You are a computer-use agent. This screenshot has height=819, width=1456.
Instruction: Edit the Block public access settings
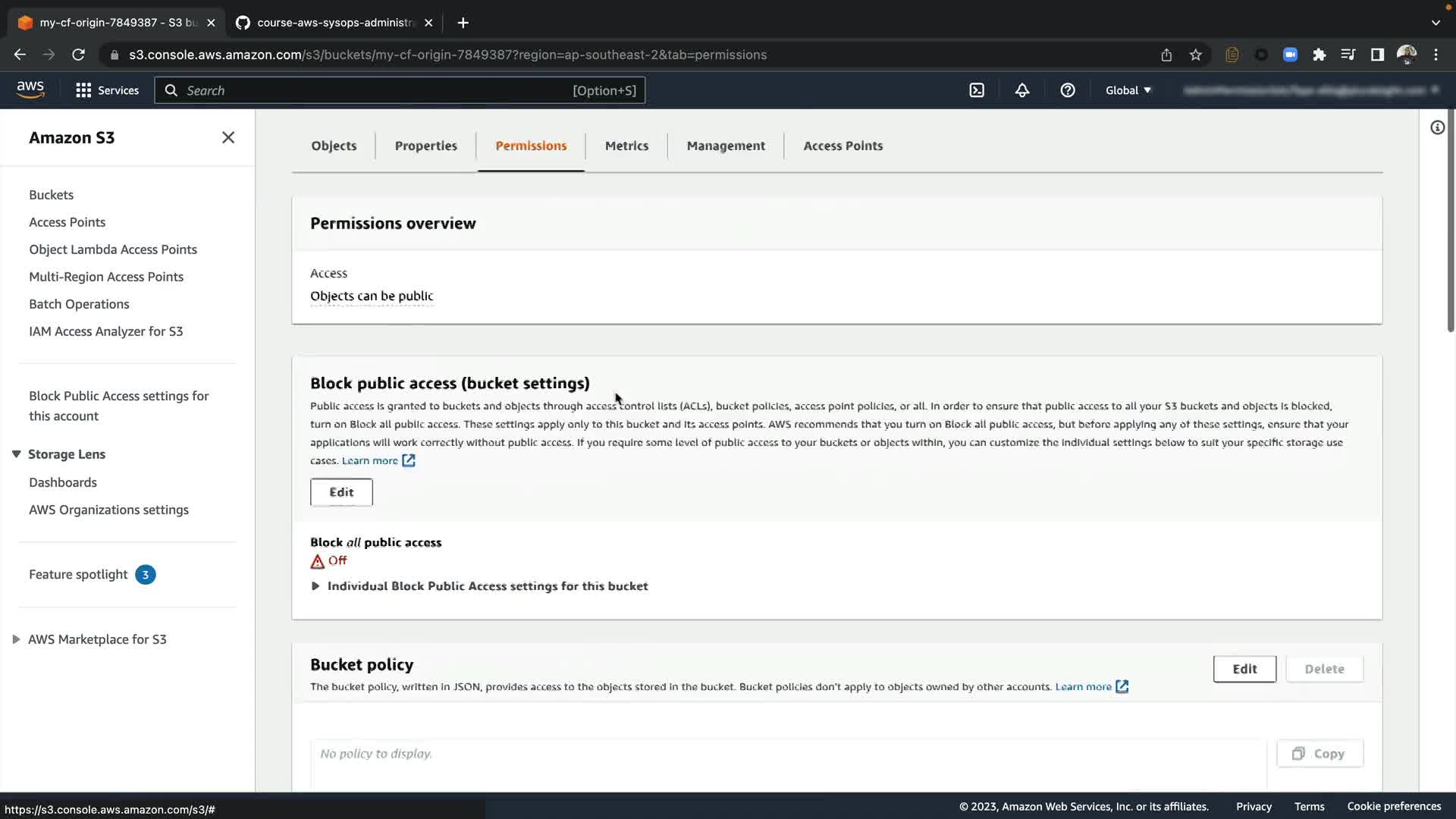341,492
